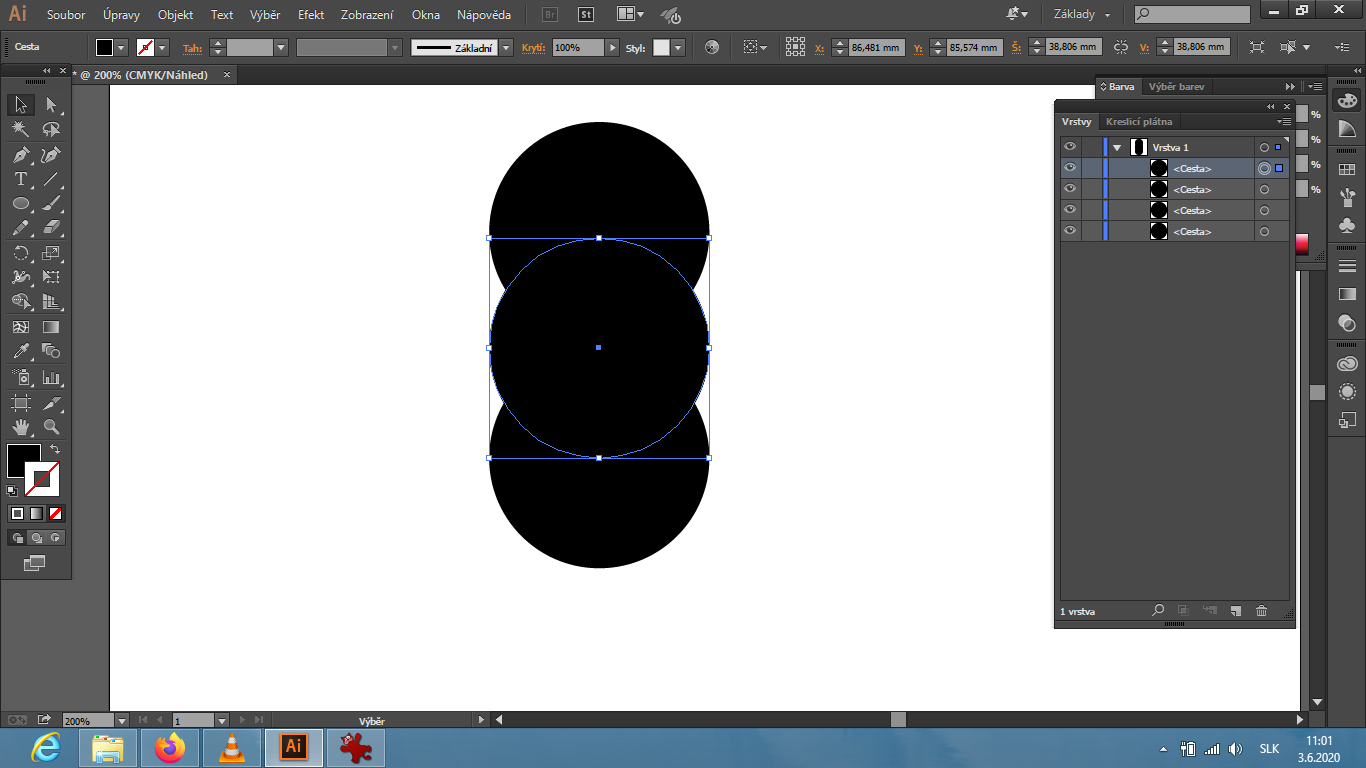Hide the Vrstva 1 layer

point(1070,147)
